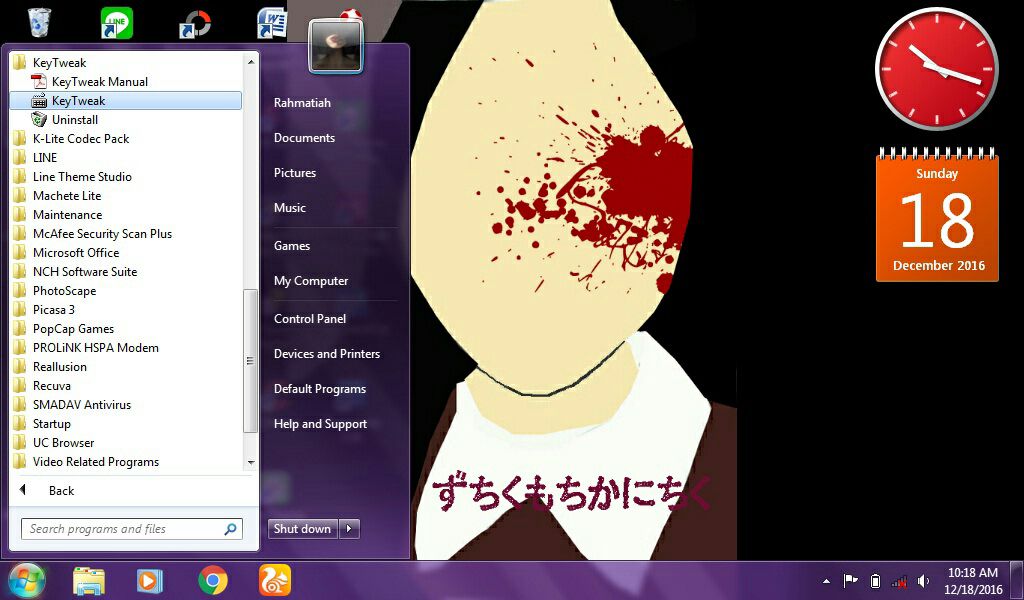This screenshot has height=600, width=1024.
Task: Expand the LINE folder
Action: (x=44, y=157)
